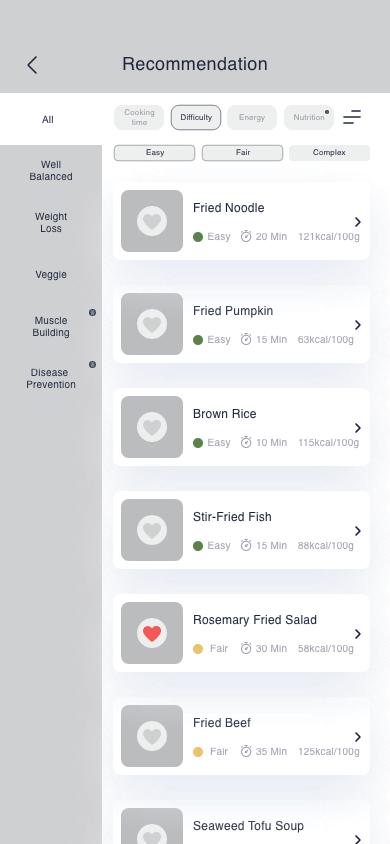The image size is (390, 844).
Task: Open the filter list icon beside Nutrition
Action: (352, 117)
